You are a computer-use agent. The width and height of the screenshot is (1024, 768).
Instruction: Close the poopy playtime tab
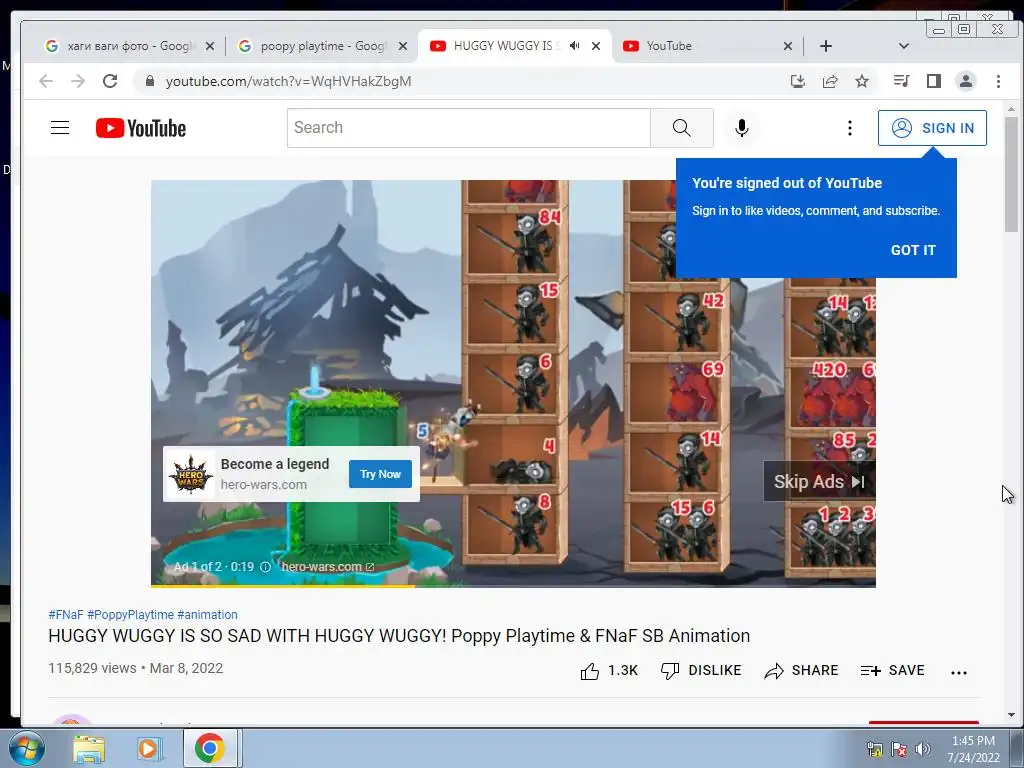coord(403,46)
